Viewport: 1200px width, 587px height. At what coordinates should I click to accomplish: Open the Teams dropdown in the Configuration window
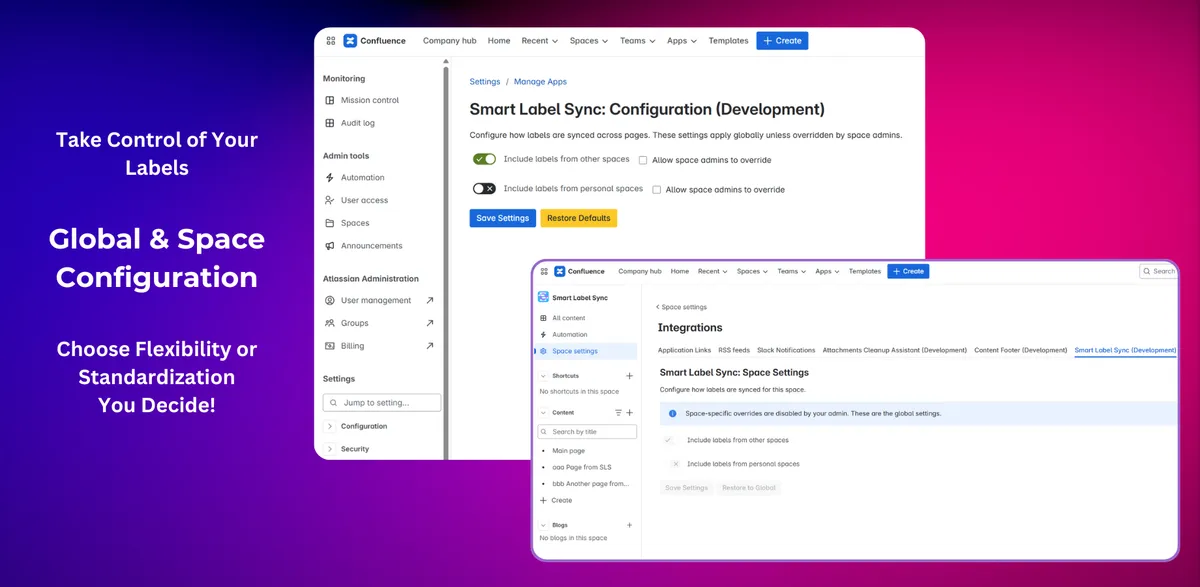(637, 41)
